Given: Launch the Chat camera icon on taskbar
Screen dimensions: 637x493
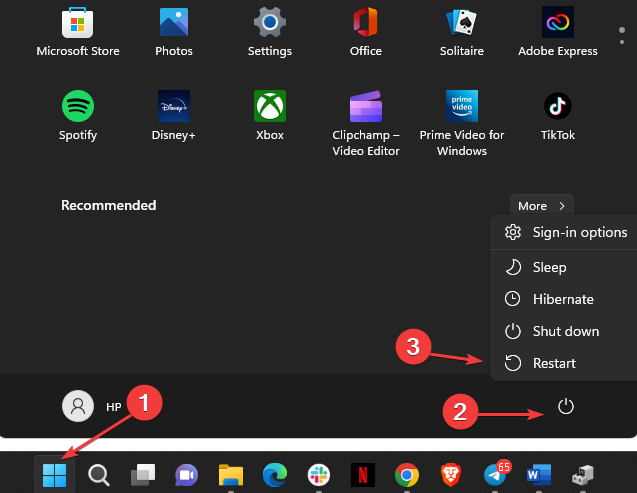Looking at the screenshot, I should 186,475.
